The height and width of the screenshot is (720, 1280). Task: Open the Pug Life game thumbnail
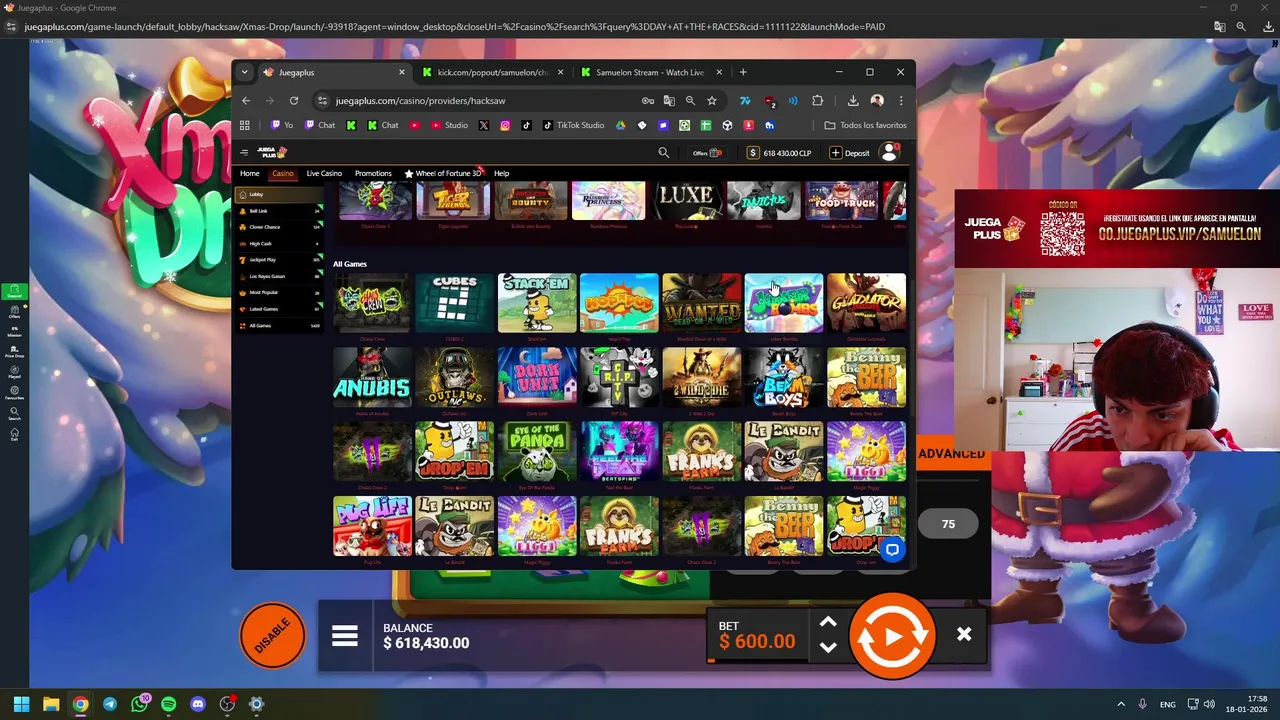click(372, 525)
